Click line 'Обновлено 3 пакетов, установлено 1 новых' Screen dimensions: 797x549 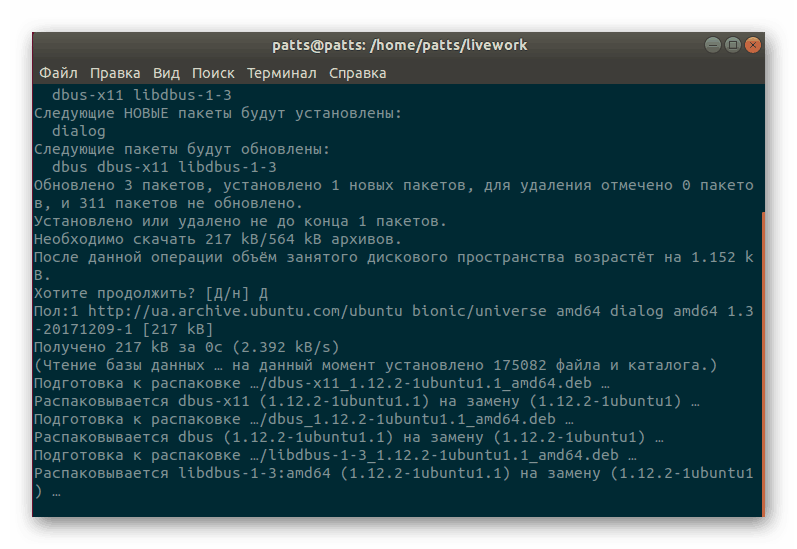(393, 185)
